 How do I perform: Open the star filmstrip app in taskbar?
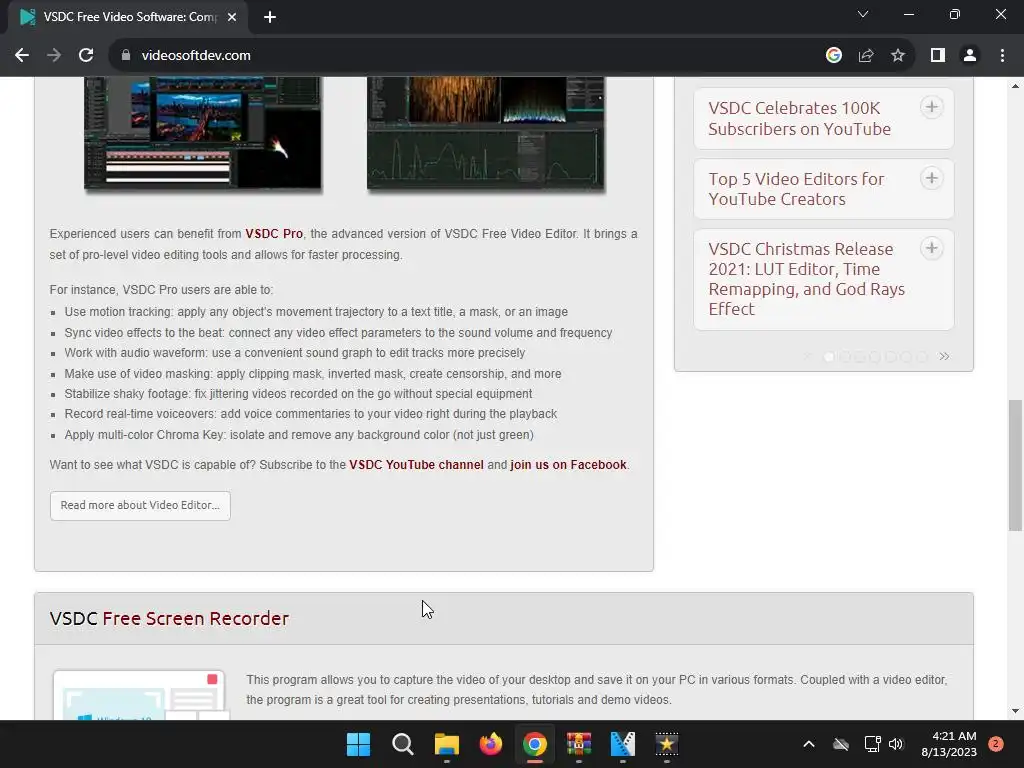tap(667, 744)
